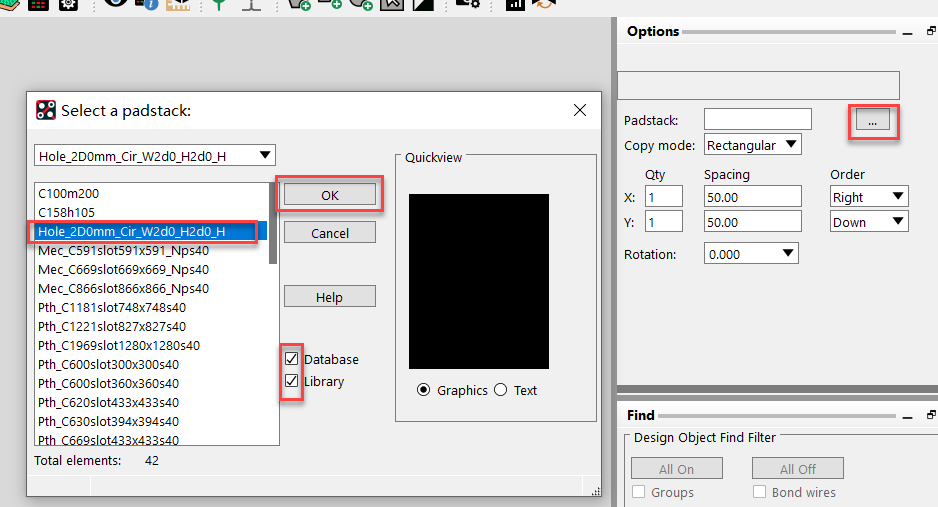
Task: Uncheck the Library checkbox
Action: click(292, 381)
